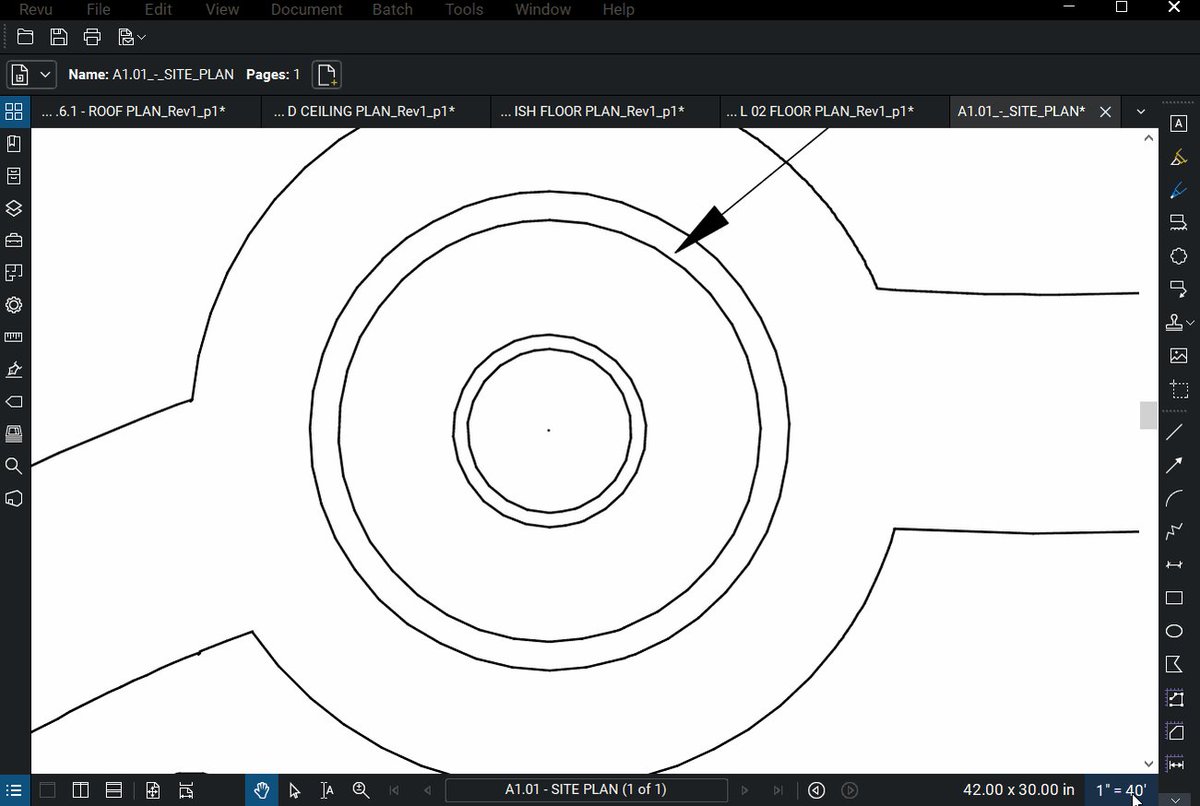Toggle the markups list button
The height and width of the screenshot is (806, 1200).
(x=14, y=790)
